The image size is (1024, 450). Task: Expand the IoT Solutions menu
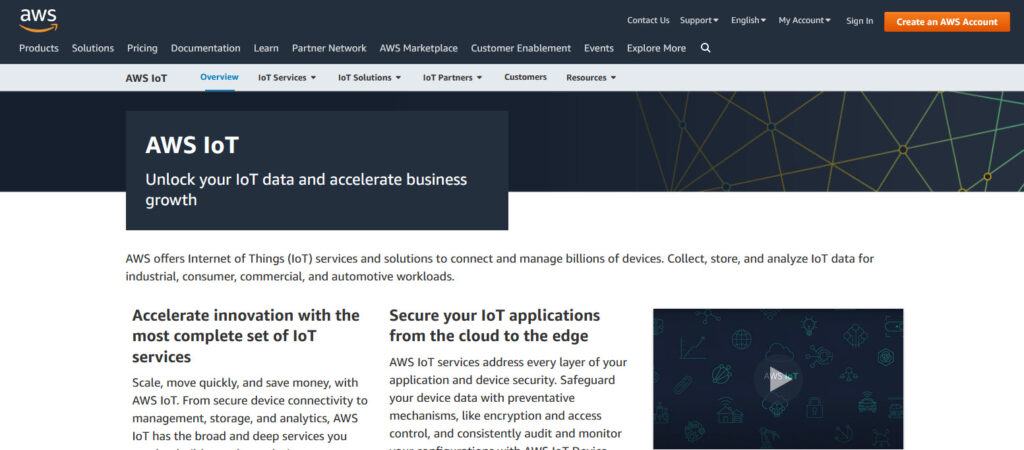tap(369, 77)
